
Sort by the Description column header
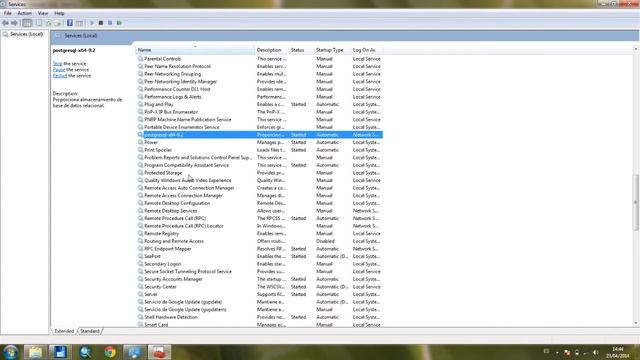272,50
